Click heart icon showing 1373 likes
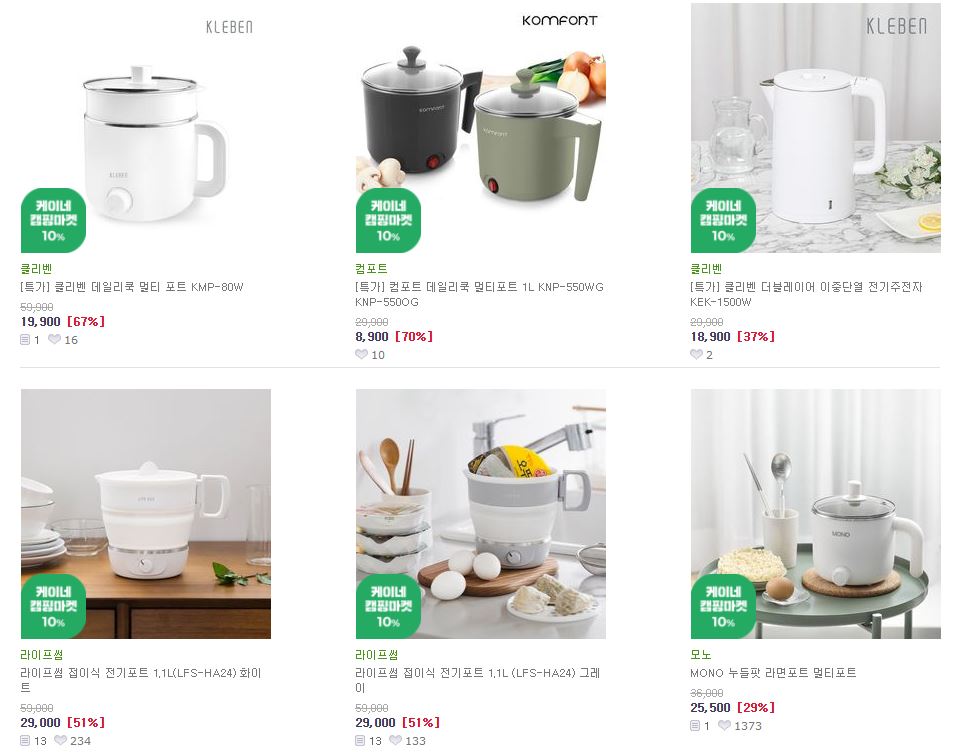Screen dimensions: 955x752 pyautogui.click(x=724, y=725)
